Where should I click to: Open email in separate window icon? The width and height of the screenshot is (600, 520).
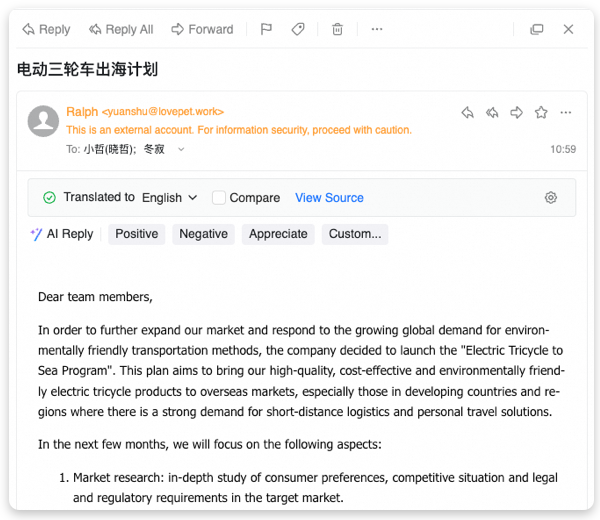tap(536, 29)
